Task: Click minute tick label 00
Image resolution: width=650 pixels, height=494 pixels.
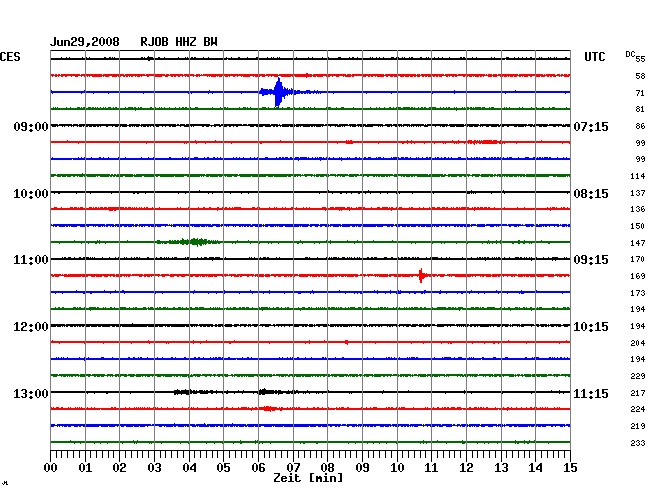Action: [x=51, y=467]
